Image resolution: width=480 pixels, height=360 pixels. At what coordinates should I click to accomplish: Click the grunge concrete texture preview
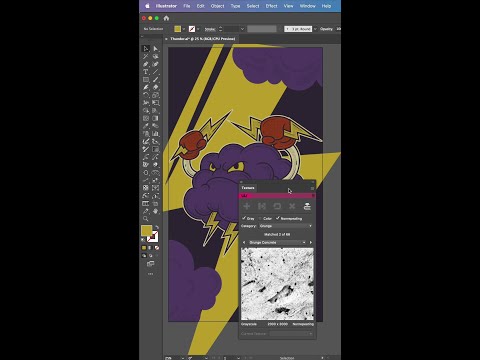(277, 284)
